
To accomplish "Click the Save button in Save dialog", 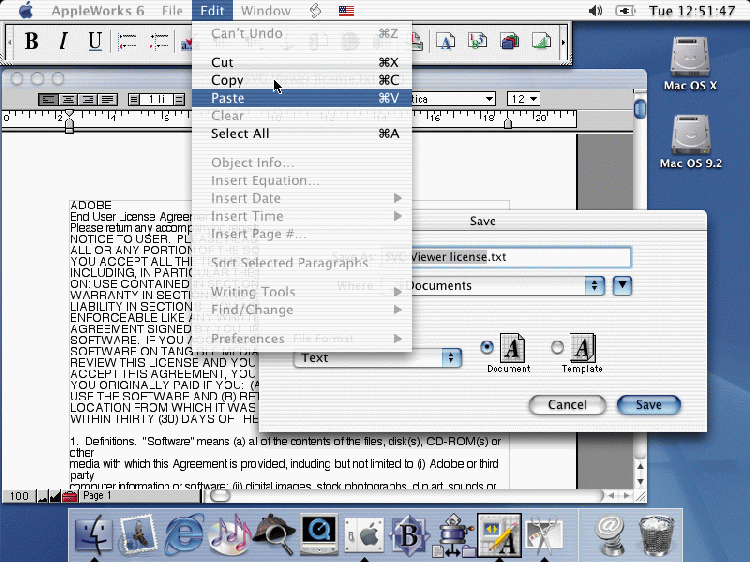I will tap(649, 405).
